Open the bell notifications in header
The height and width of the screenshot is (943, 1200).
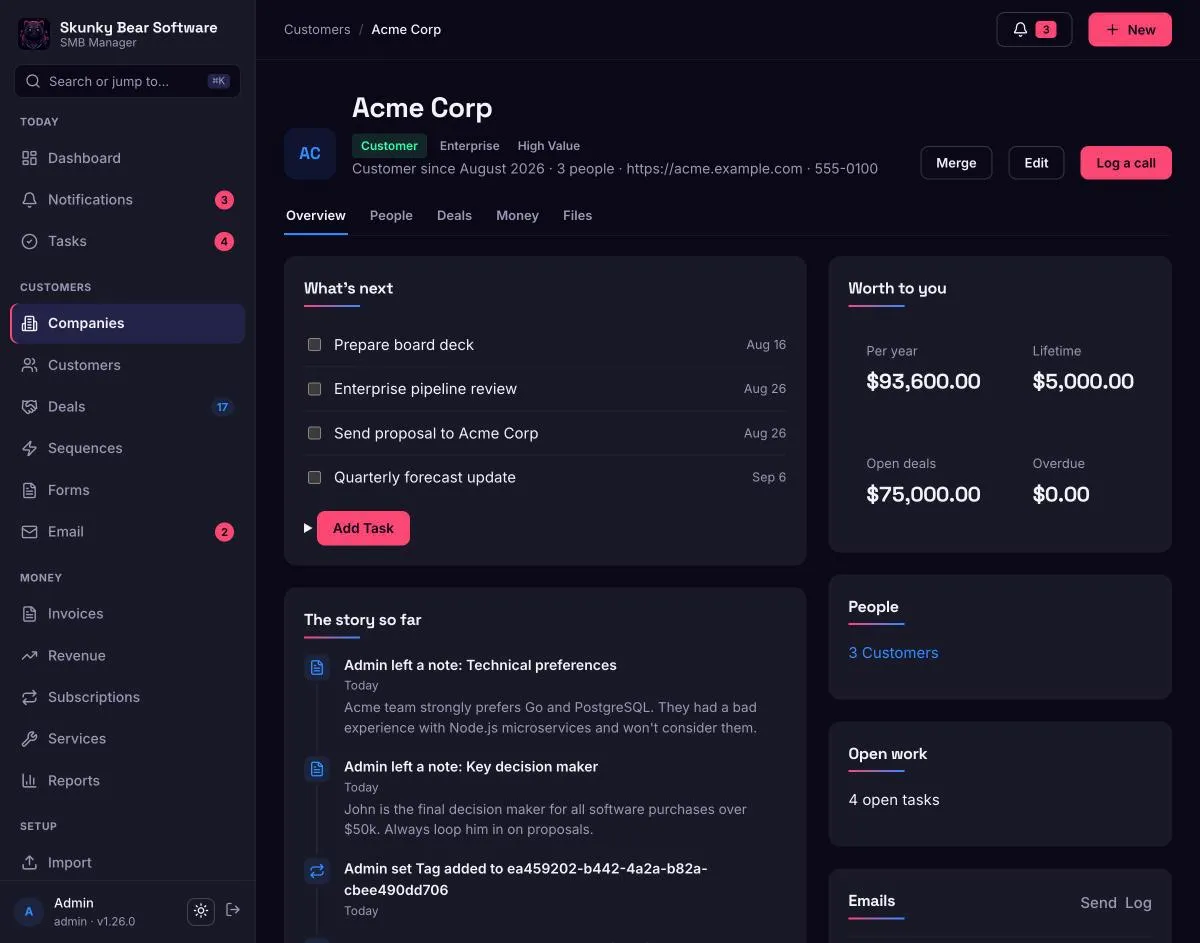(x=1034, y=30)
